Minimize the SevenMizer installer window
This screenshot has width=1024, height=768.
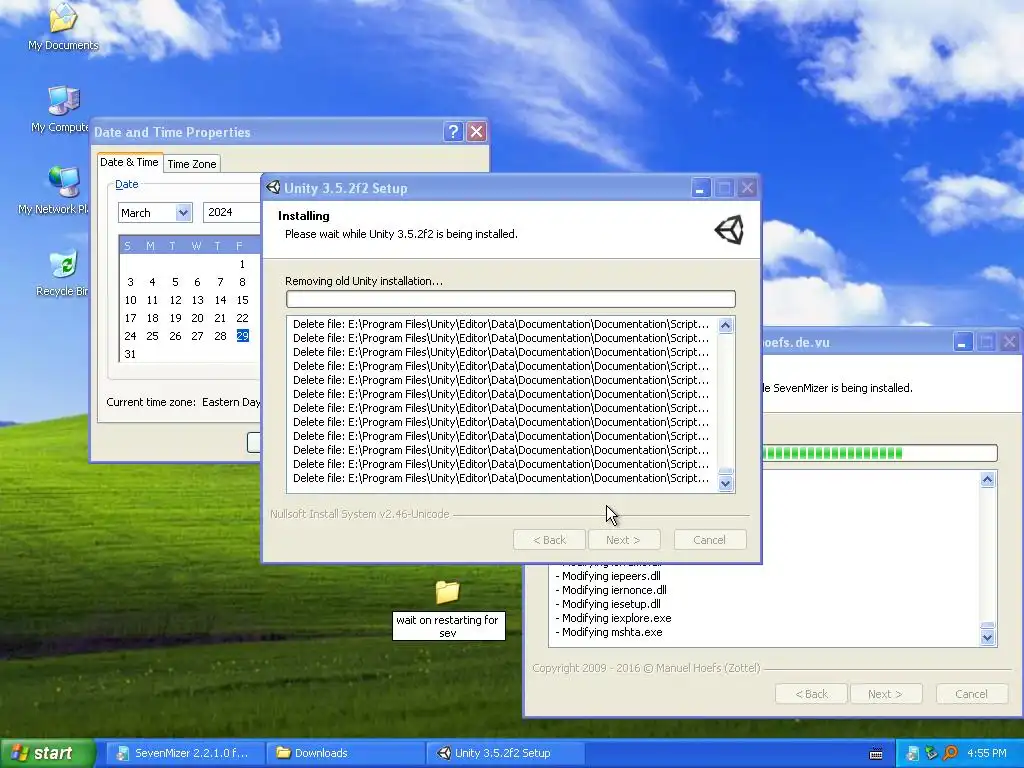pyautogui.click(x=962, y=342)
